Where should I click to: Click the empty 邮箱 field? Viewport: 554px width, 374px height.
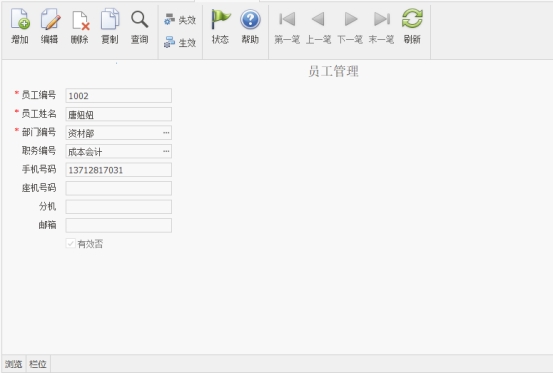pos(119,225)
